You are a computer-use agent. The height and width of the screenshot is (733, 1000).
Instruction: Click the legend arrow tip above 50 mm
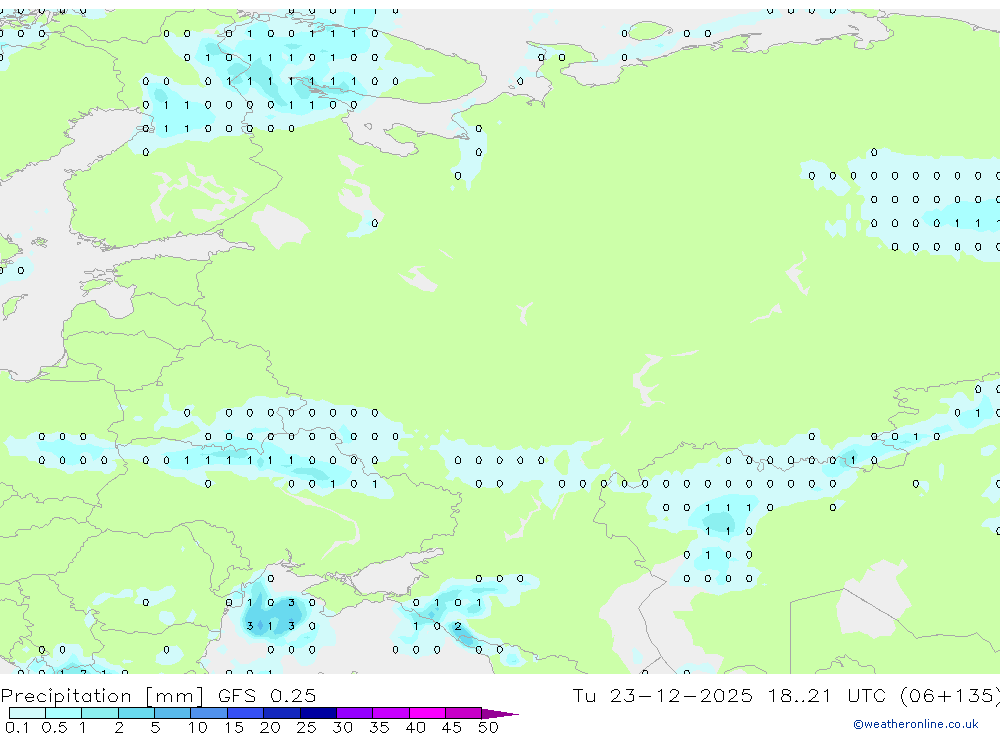(500, 714)
